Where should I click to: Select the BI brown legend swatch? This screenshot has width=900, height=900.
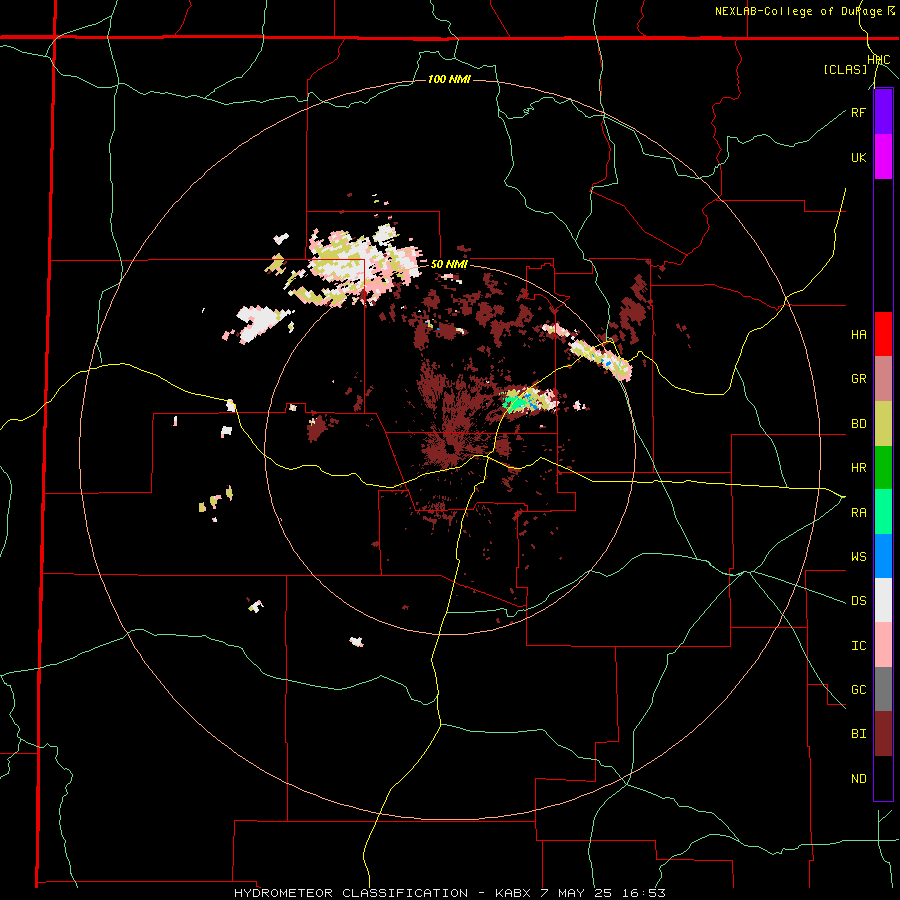[x=883, y=734]
